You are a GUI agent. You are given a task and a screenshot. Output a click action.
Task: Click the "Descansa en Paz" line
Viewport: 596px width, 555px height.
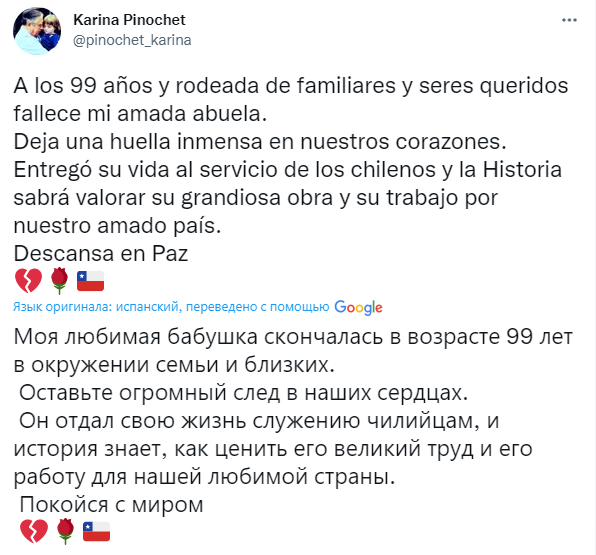click(x=101, y=254)
